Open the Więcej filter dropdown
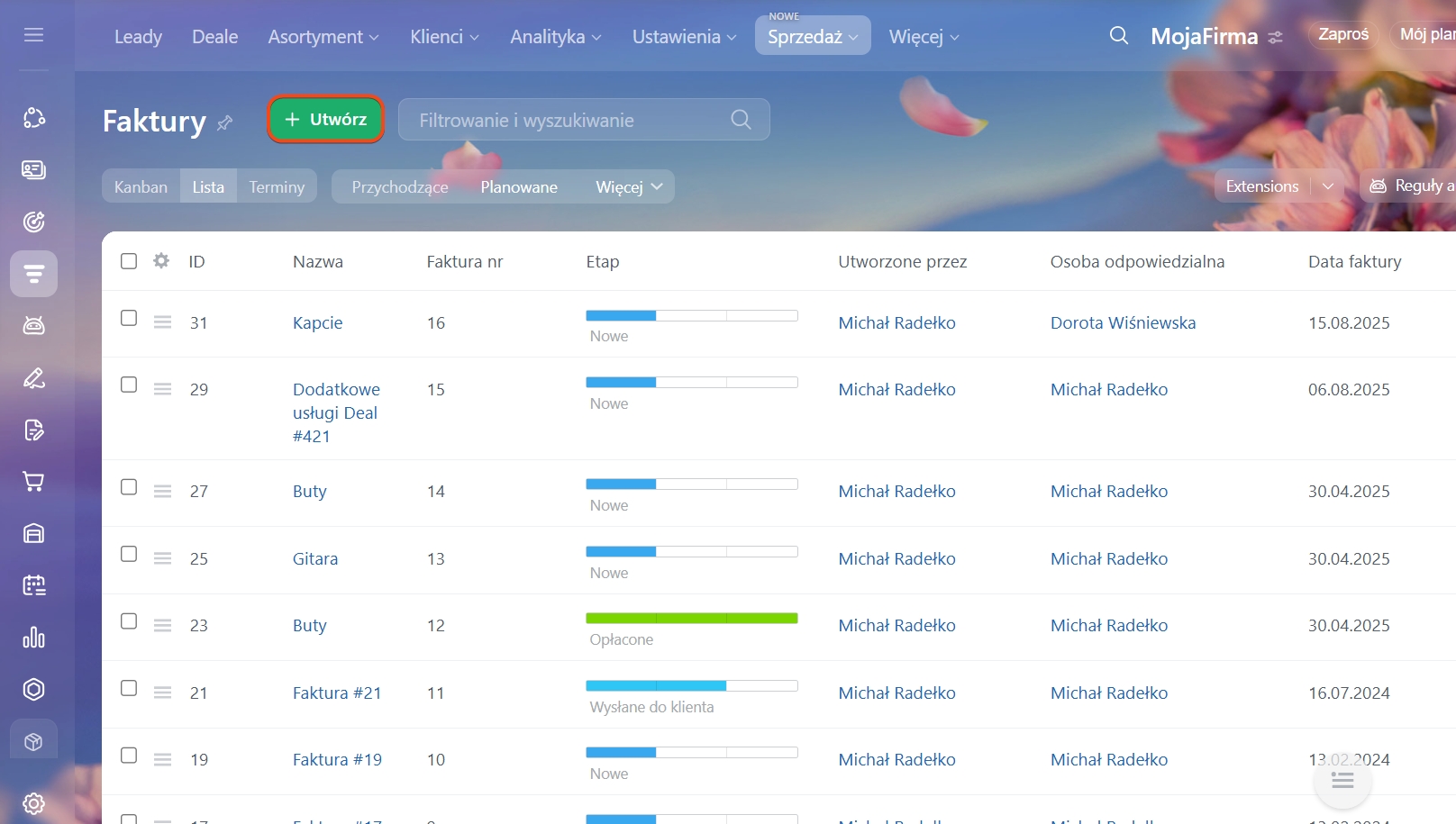The height and width of the screenshot is (824, 1456). pos(628,187)
